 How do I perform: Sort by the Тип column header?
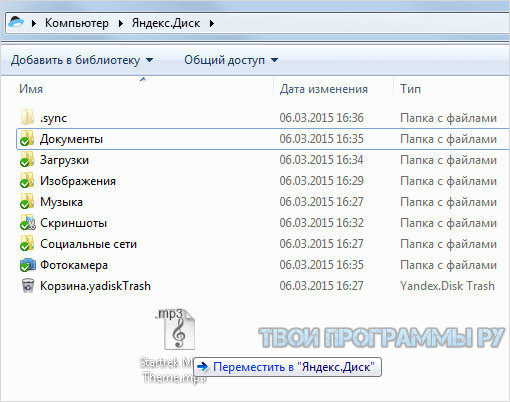pyautogui.click(x=411, y=89)
